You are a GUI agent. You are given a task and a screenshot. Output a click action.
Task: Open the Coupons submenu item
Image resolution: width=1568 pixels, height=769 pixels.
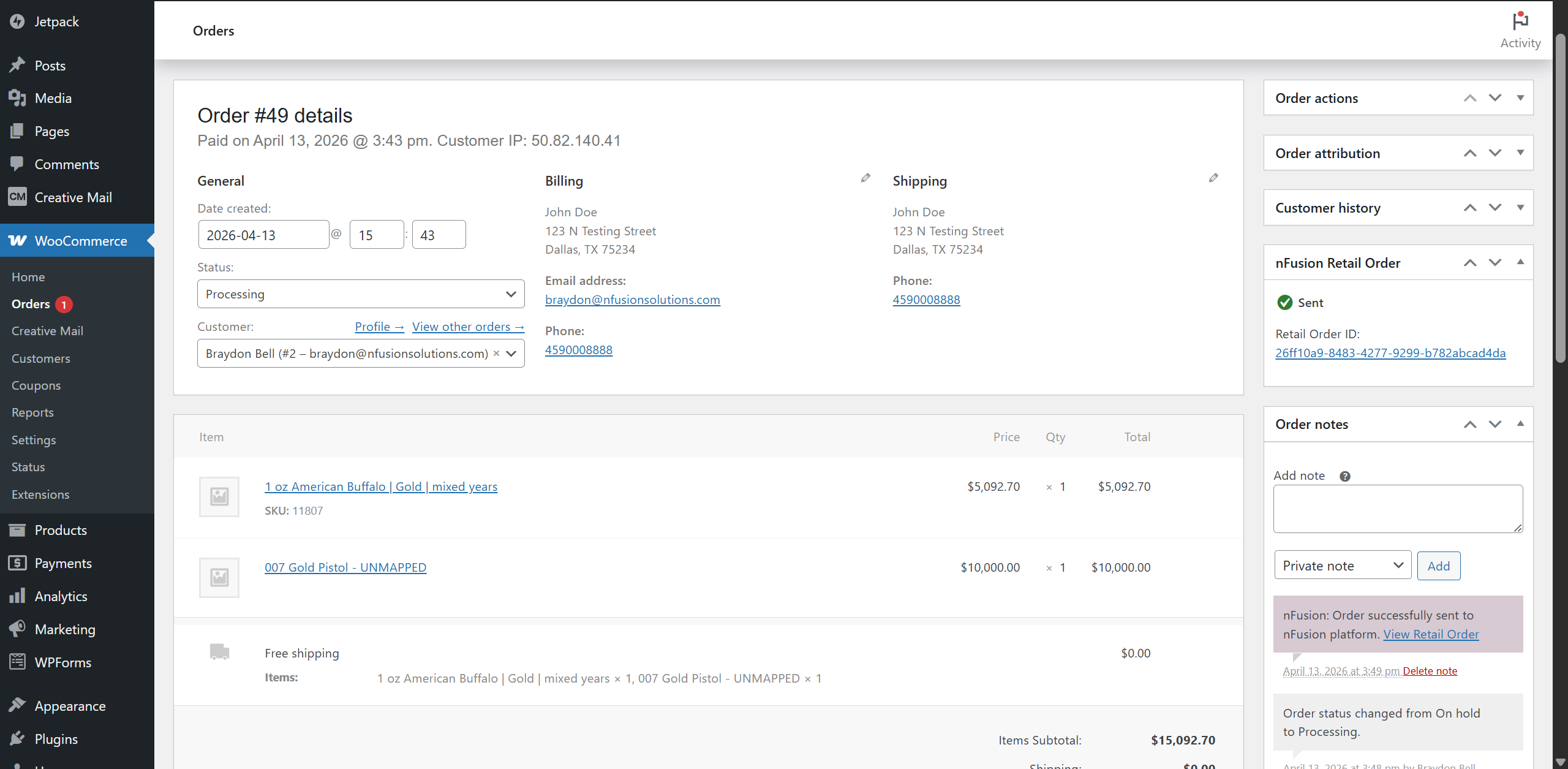(x=36, y=385)
